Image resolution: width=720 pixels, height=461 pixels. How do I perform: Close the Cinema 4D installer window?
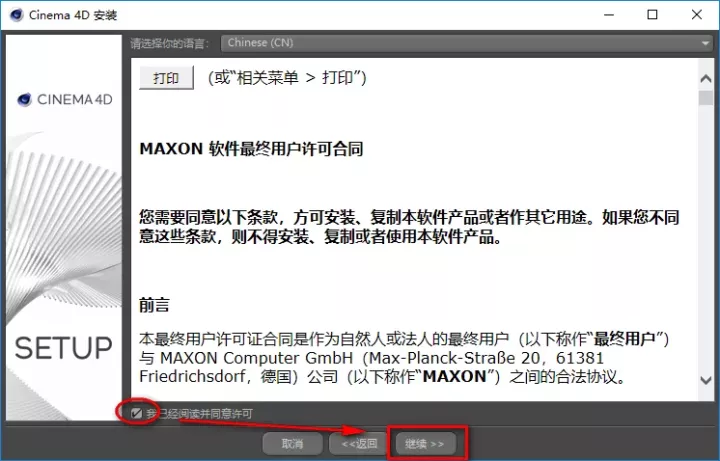(697, 15)
